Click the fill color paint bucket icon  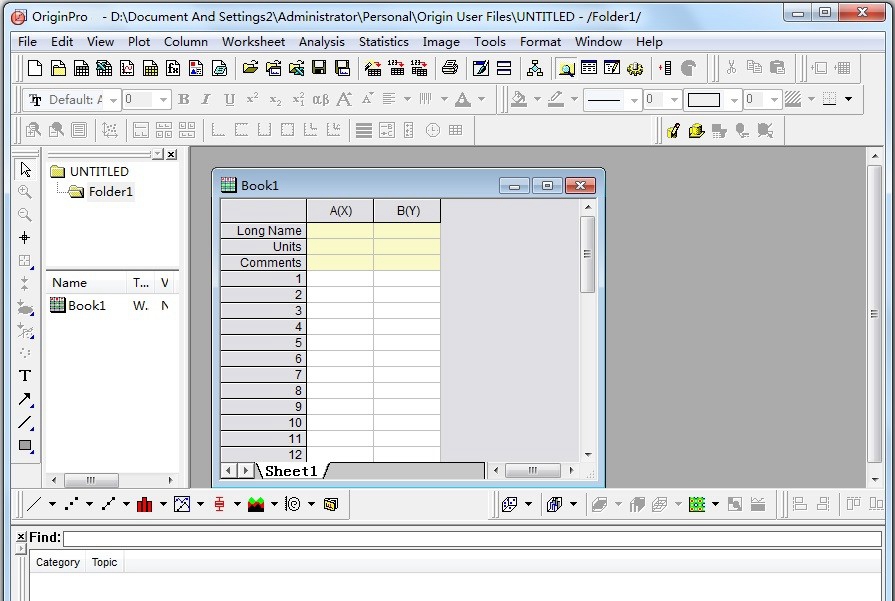[x=519, y=99]
